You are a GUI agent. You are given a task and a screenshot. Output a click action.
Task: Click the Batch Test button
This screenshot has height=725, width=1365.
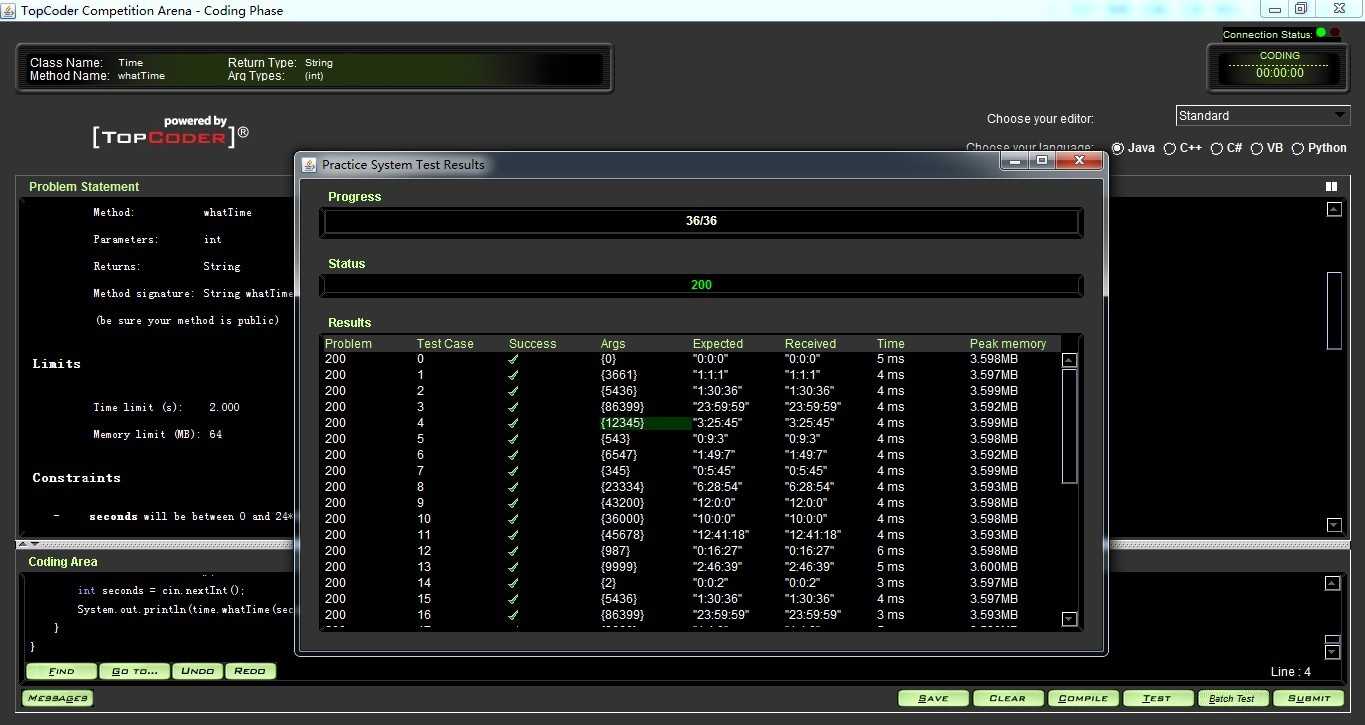1232,698
